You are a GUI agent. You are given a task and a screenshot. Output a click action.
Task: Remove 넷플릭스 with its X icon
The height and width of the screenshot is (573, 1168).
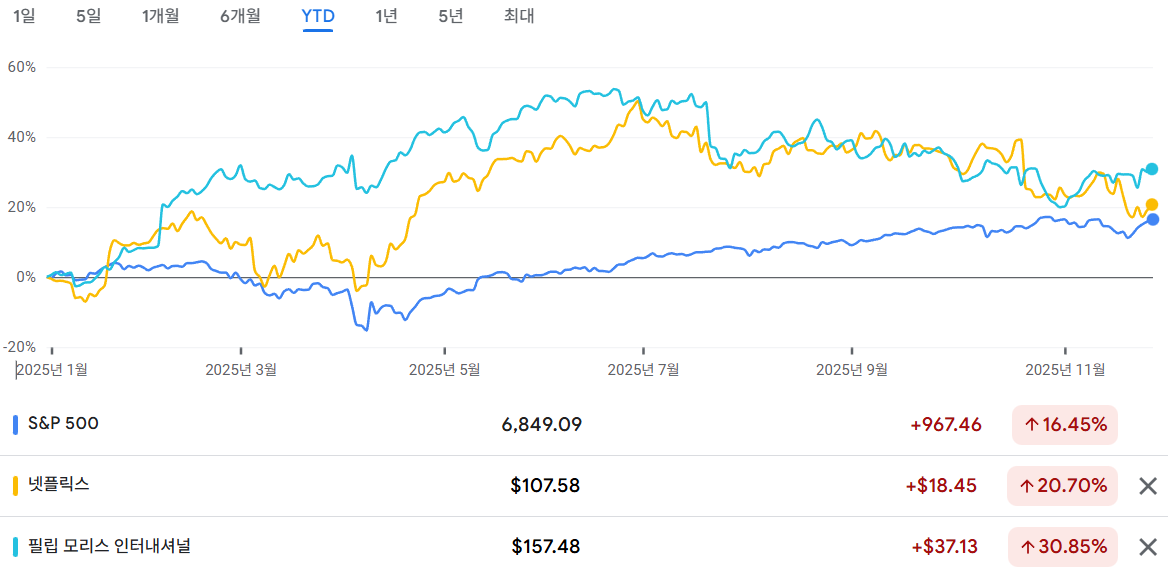tap(1148, 487)
